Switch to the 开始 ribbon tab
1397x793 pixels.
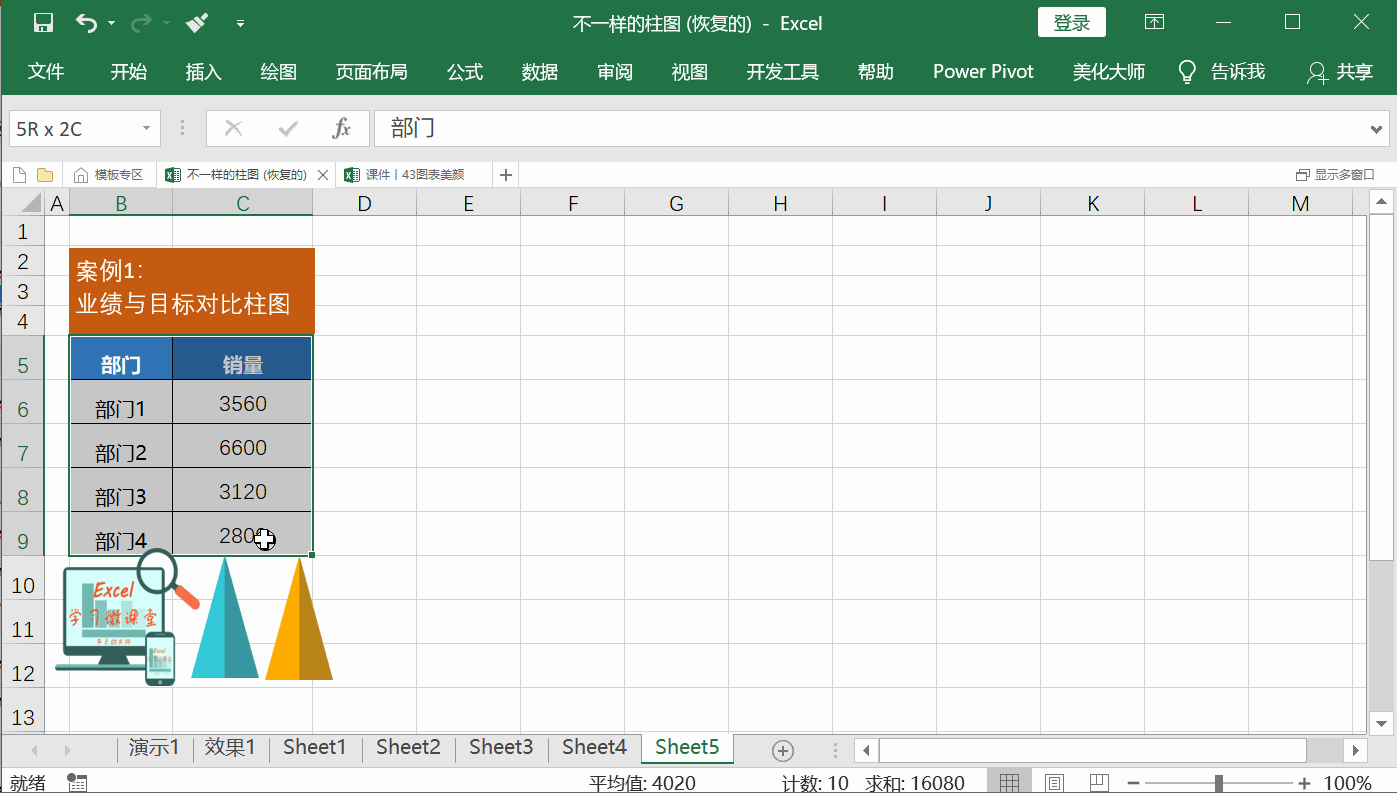[x=128, y=72]
